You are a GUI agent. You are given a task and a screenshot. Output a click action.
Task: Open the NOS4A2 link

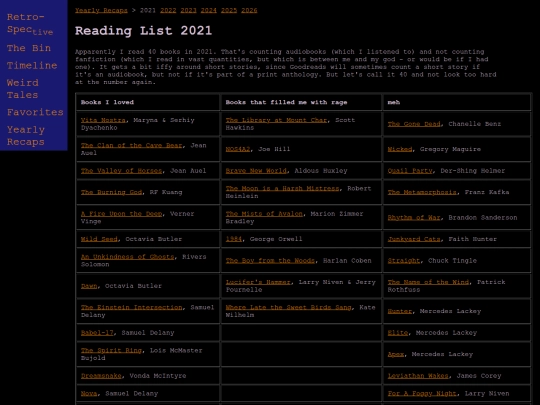pos(238,149)
